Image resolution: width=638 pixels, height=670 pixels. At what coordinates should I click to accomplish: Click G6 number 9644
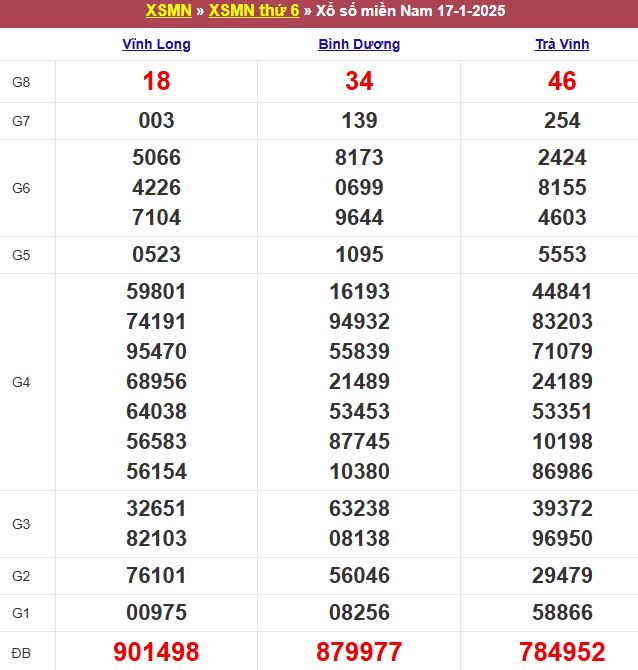(359, 217)
